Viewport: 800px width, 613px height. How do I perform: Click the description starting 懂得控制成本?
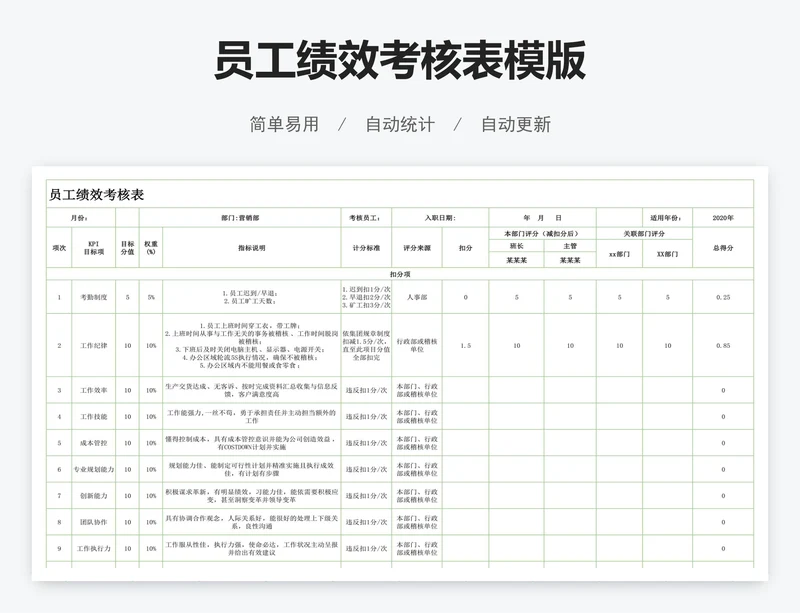pos(252,443)
